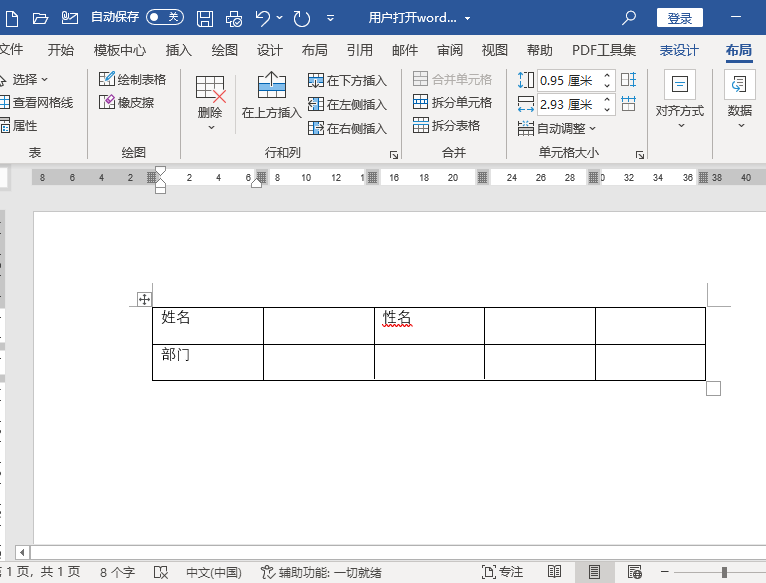This screenshot has width=766, height=583.
Task: Open the PDF工具集 tab
Action: tap(604, 50)
